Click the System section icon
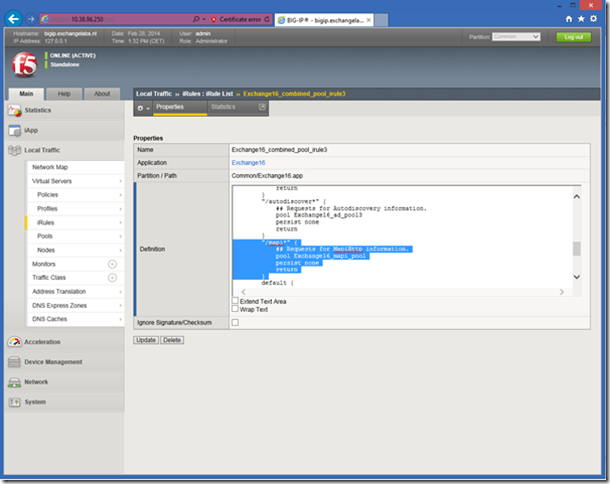This screenshot has height=484, width=610. [x=14, y=402]
